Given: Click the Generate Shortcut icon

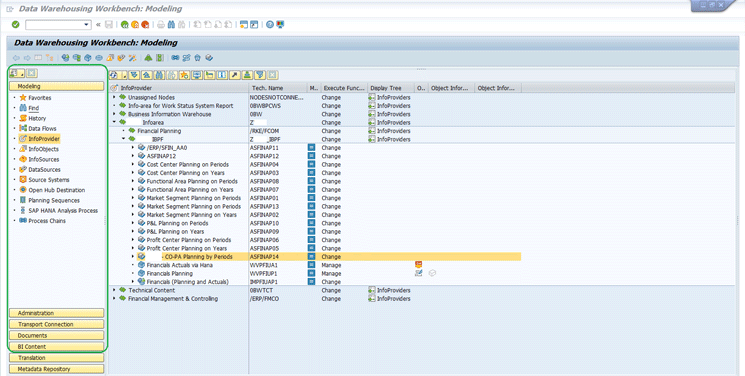Looking at the screenshot, I should pyautogui.click(x=254, y=25).
